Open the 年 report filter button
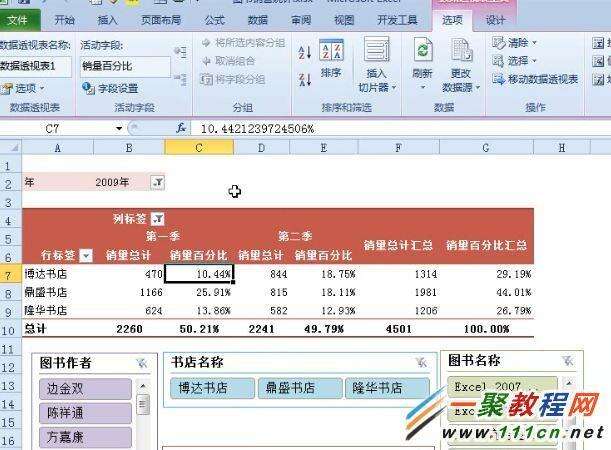Viewport: 611px width, 450px height. 158,182
